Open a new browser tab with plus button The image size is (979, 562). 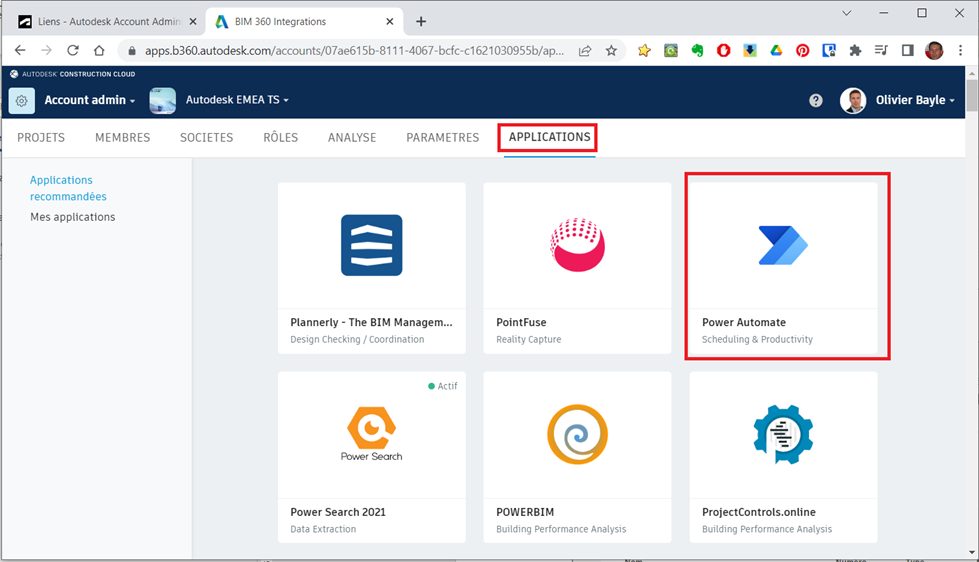click(421, 21)
